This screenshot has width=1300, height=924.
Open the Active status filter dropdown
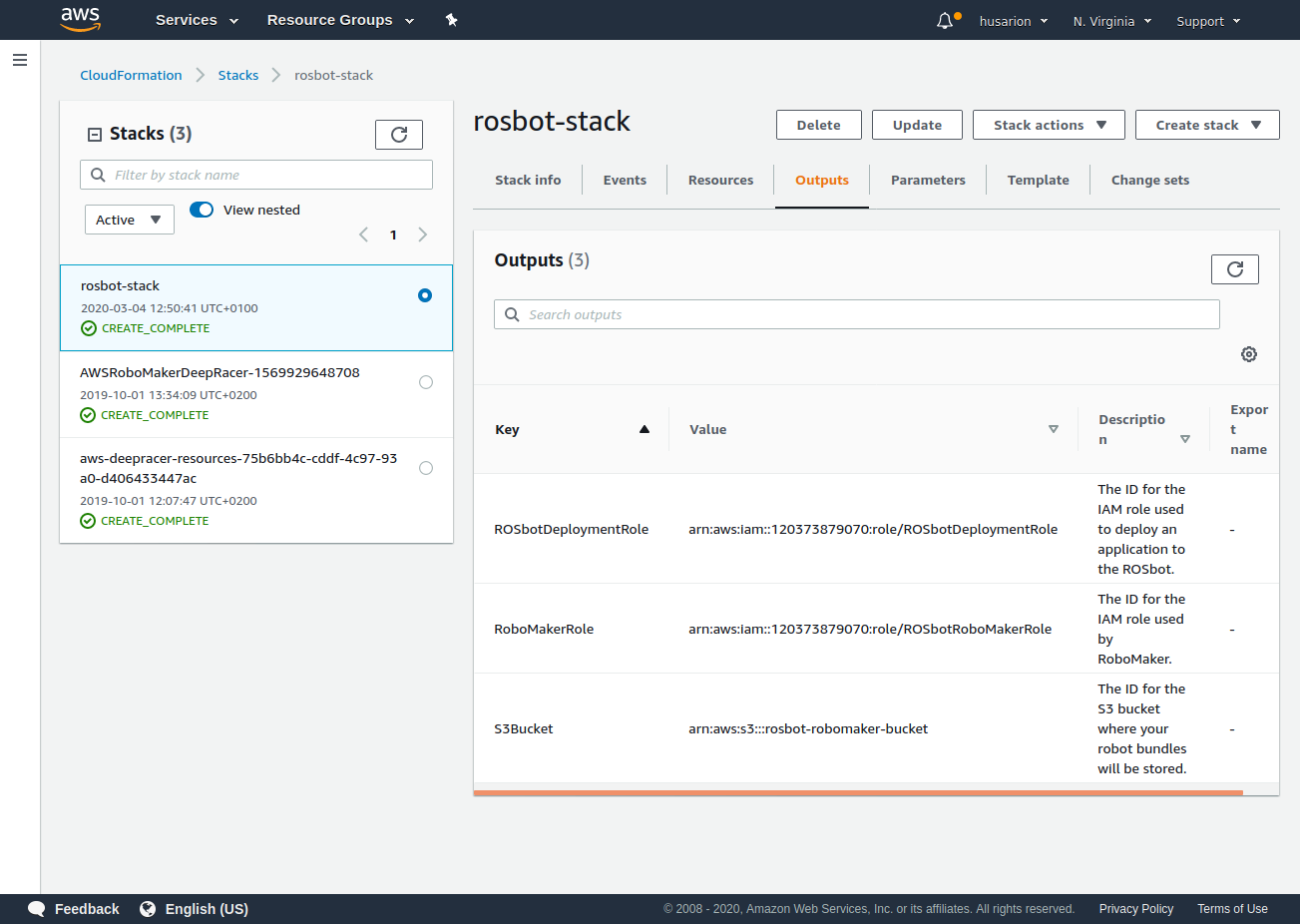130,220
